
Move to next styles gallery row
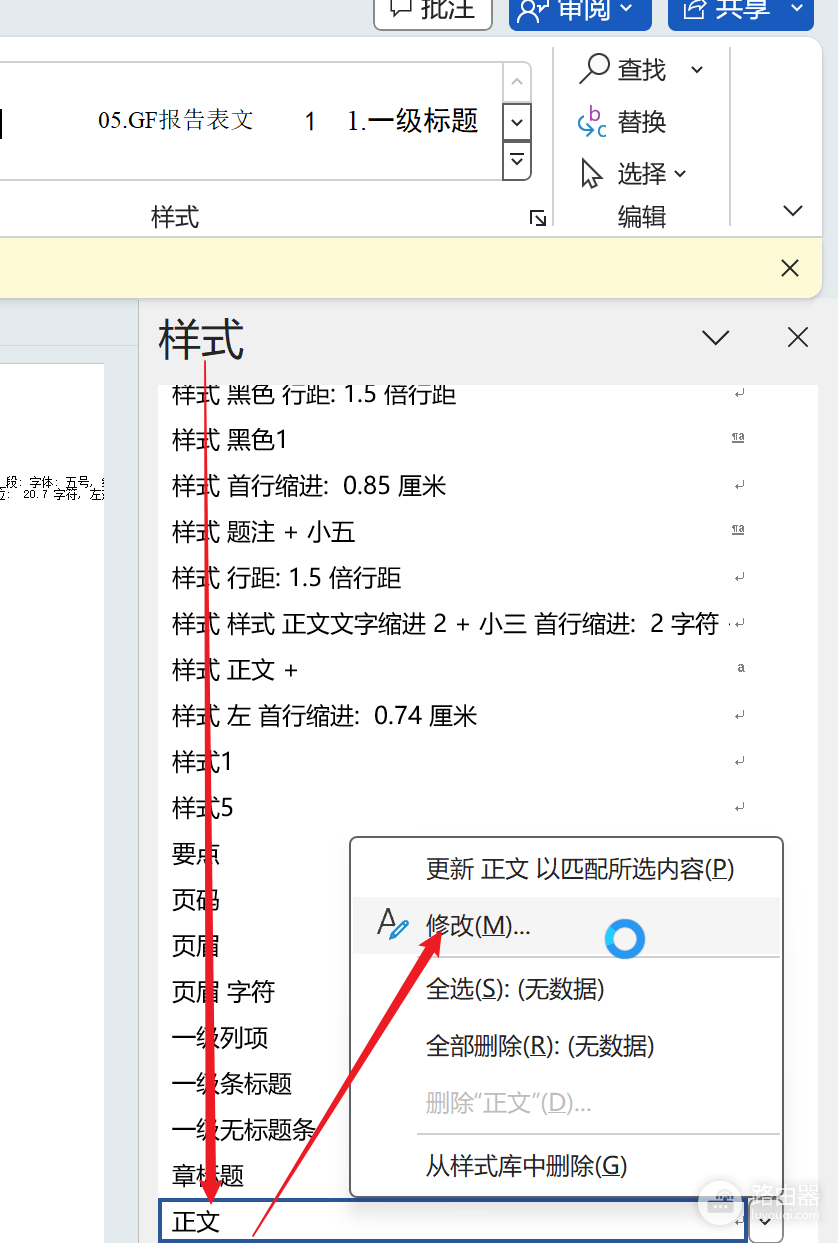[x=517, y=121]
